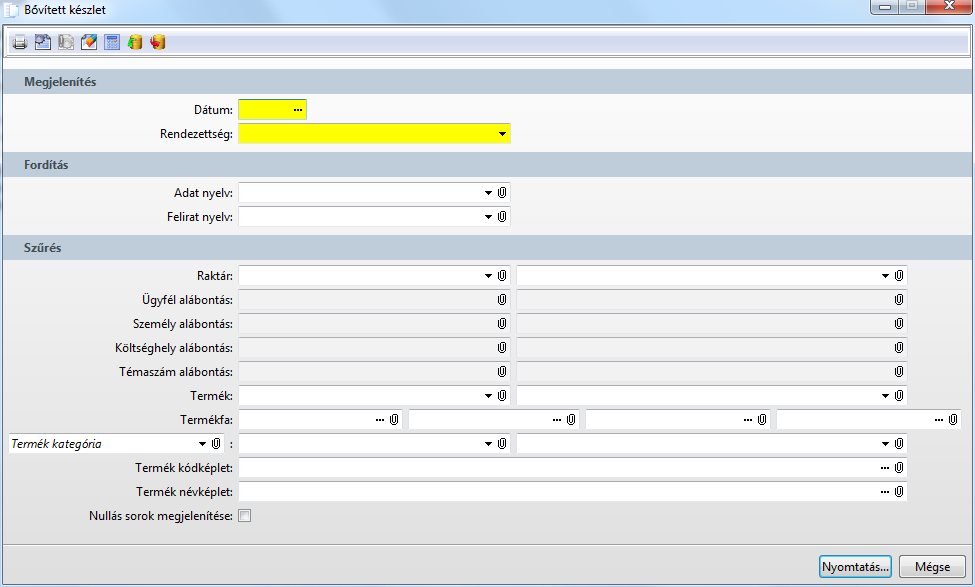This screenshot has width=975, height=587.
Task: Click paperclip of the first Termékfa field
Action: (x=394, y=420)
